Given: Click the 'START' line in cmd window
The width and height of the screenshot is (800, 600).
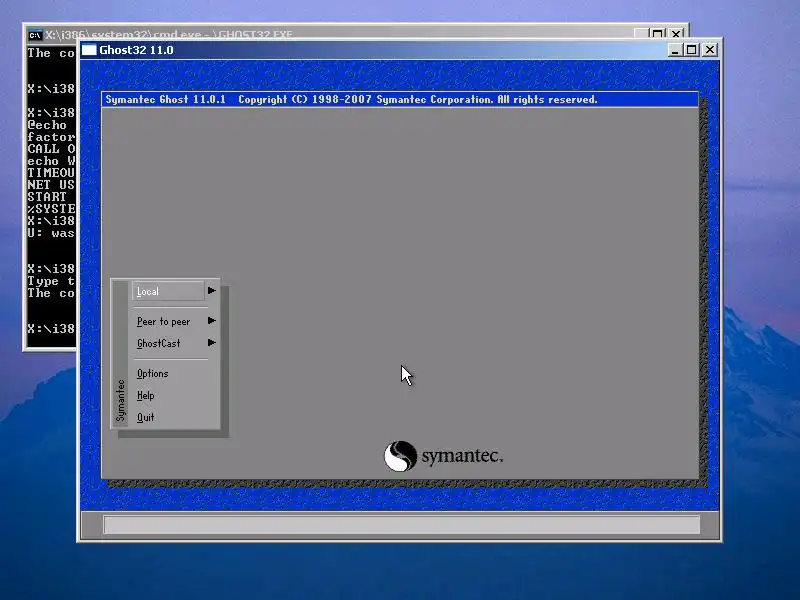Looking at the screenshot, I should 47,197.
